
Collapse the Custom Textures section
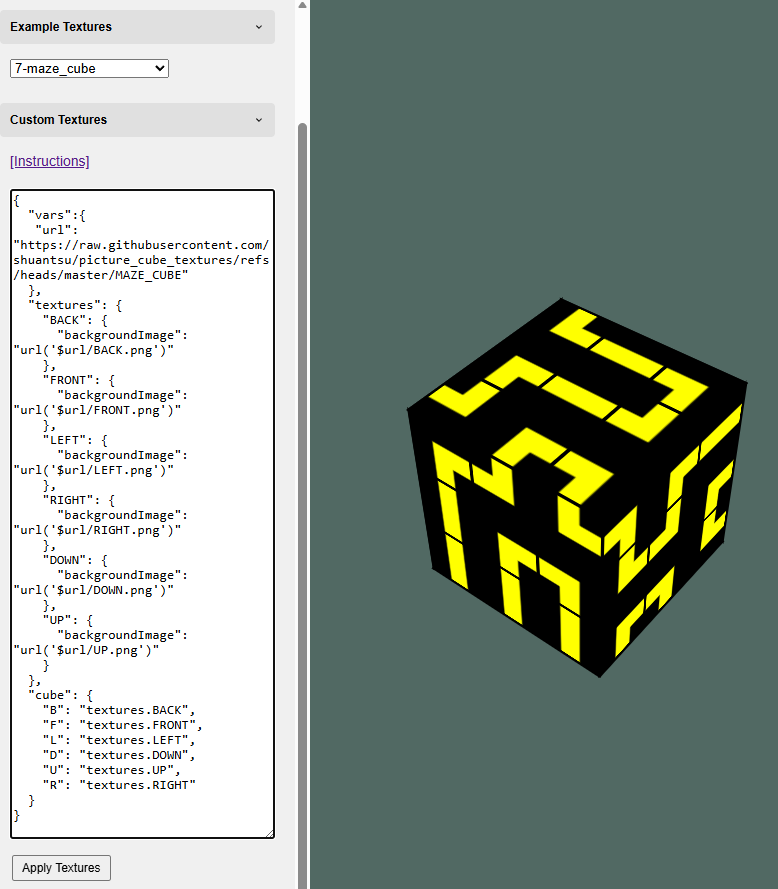point(137,120)
